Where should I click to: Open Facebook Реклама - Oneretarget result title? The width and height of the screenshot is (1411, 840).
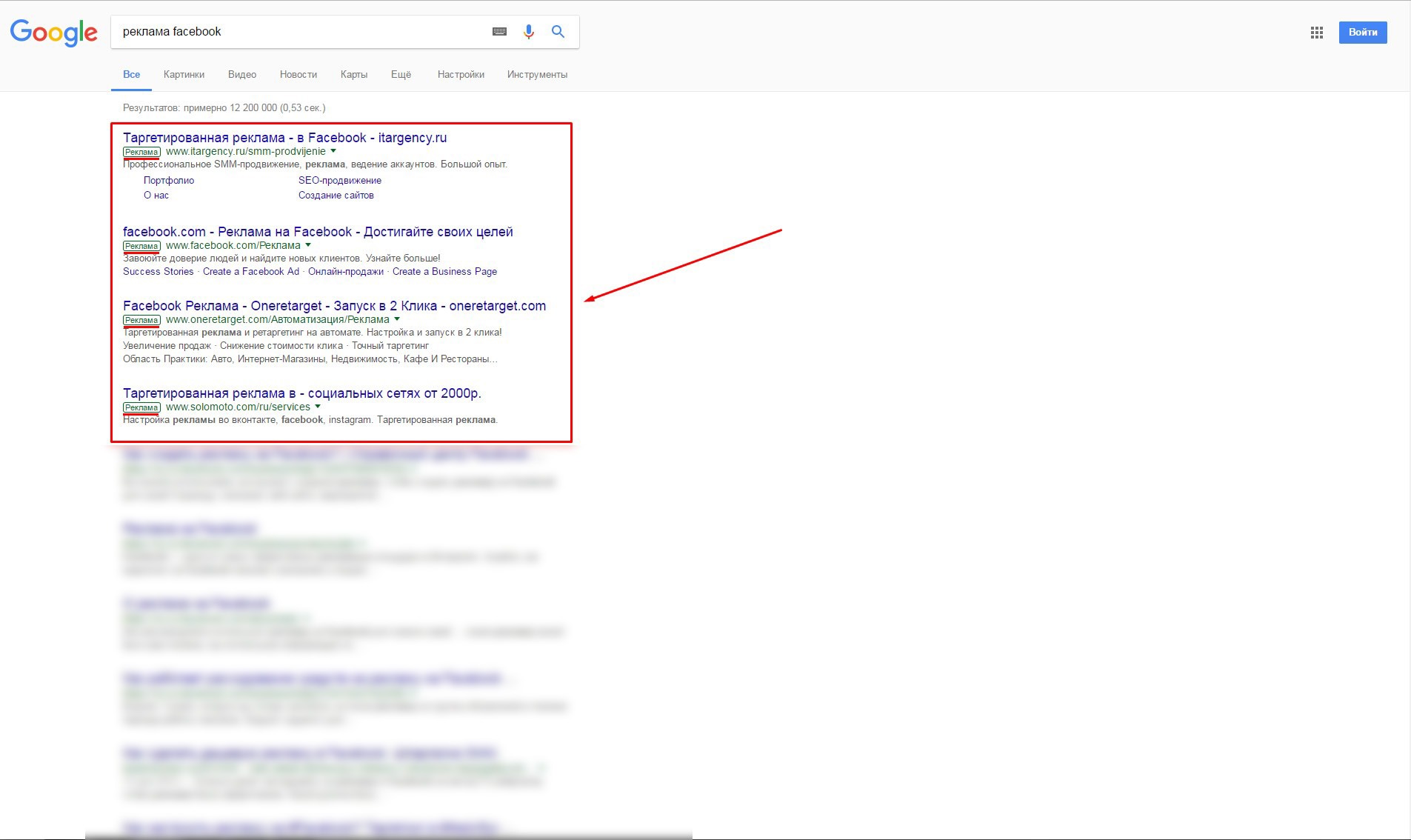334,306
